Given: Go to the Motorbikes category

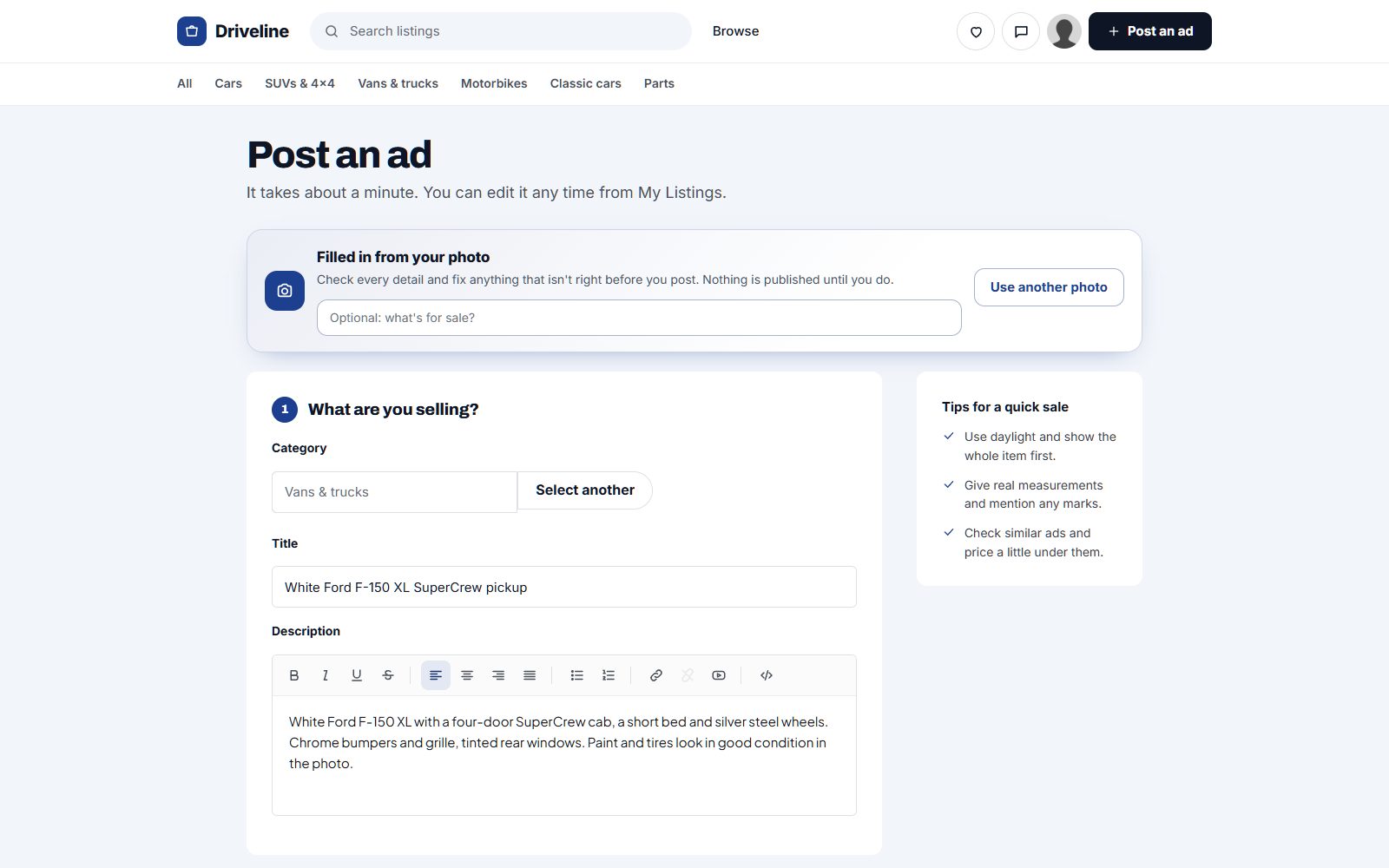Looking at the screenshot, I should [x=494, y=83].
